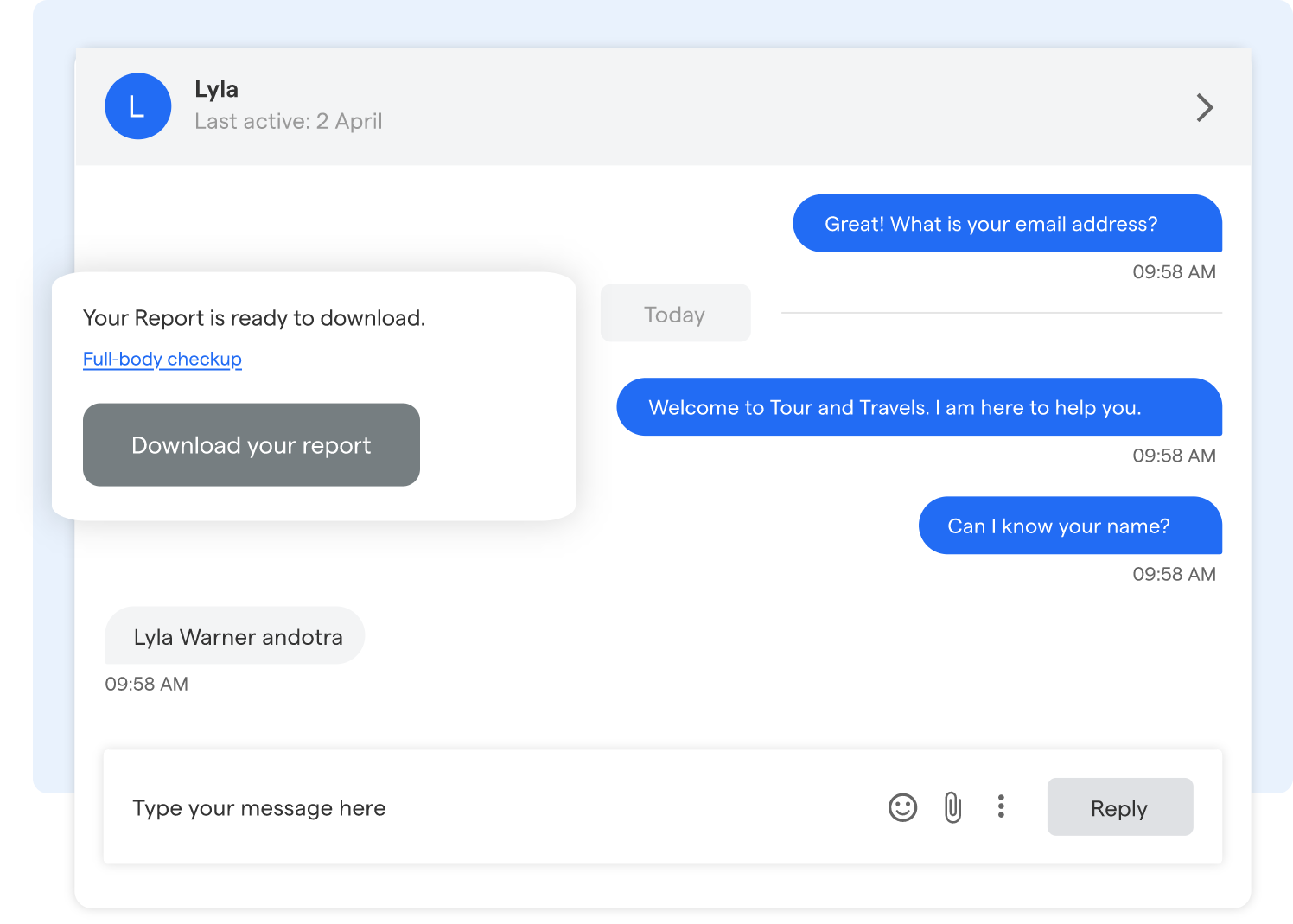This screenshot has height=924, width=1293.
Task: Click 'Can I know your name?' message
Action: coord(1071,526)
